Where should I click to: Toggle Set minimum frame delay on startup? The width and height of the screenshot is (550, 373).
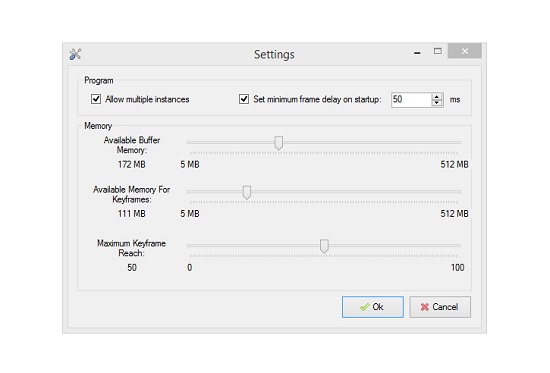[x=244, y=99]
